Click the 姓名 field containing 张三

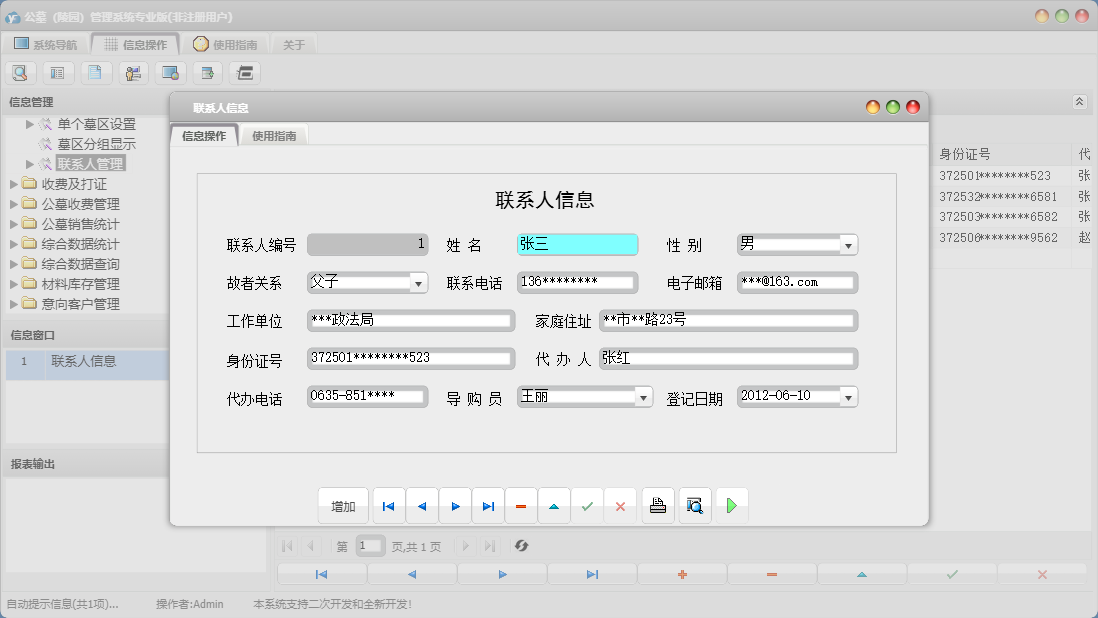576,244
